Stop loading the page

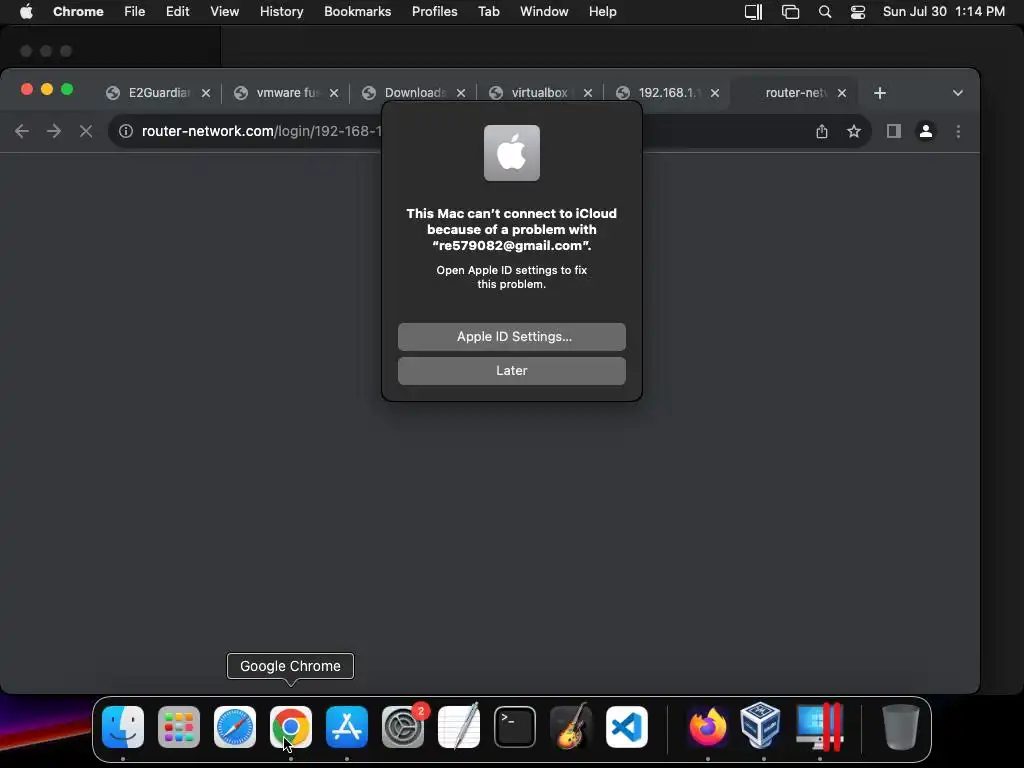pyautogui.click(x=86, y=131)
